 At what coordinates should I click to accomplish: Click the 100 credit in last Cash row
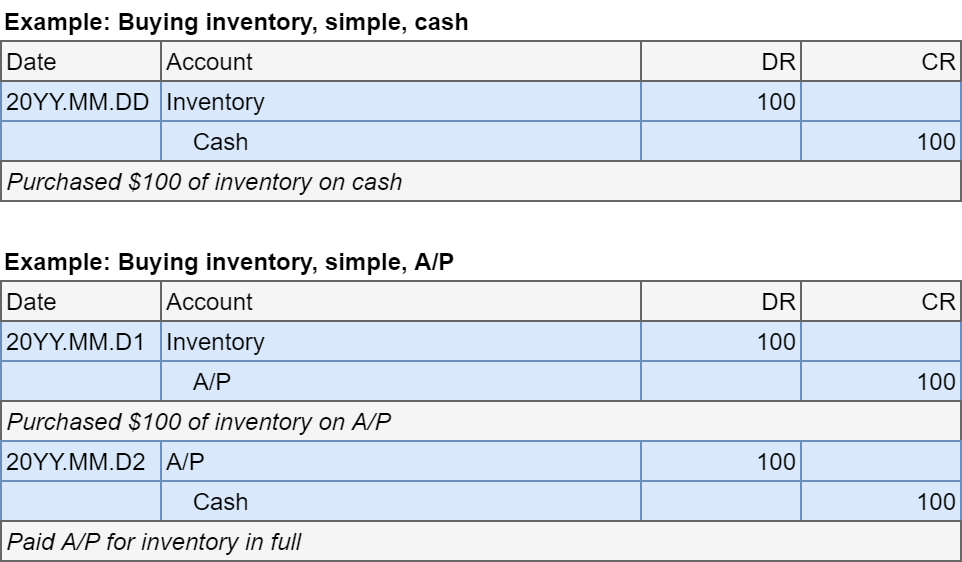(x=936, y=502)
